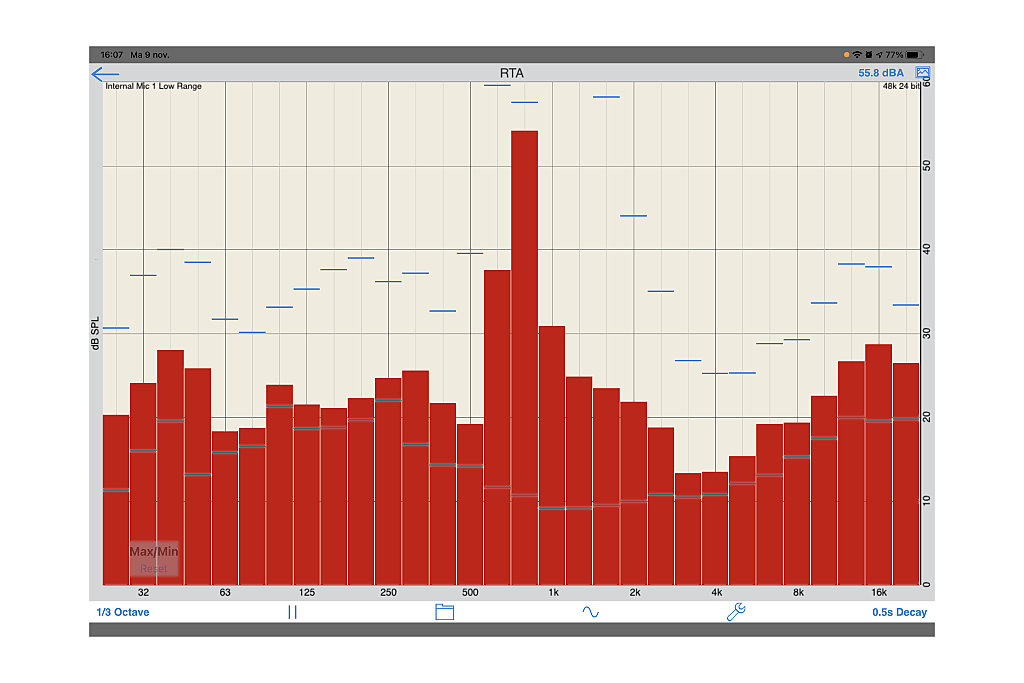Tap the 10 dB scale label

coord(927,500)
